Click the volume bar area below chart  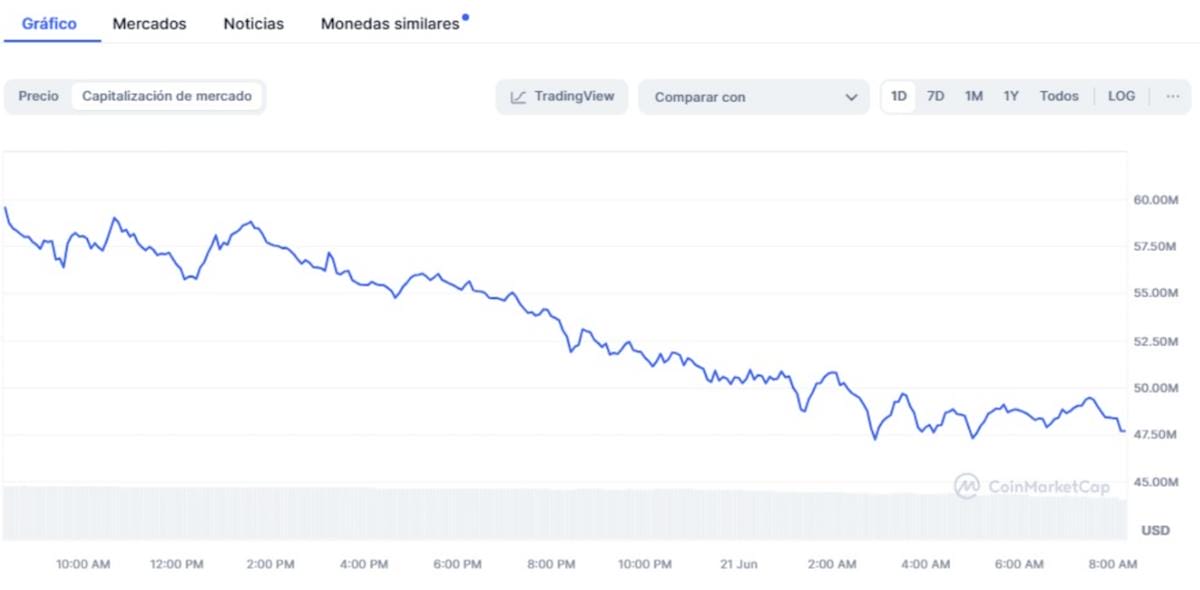pos(560,515)
